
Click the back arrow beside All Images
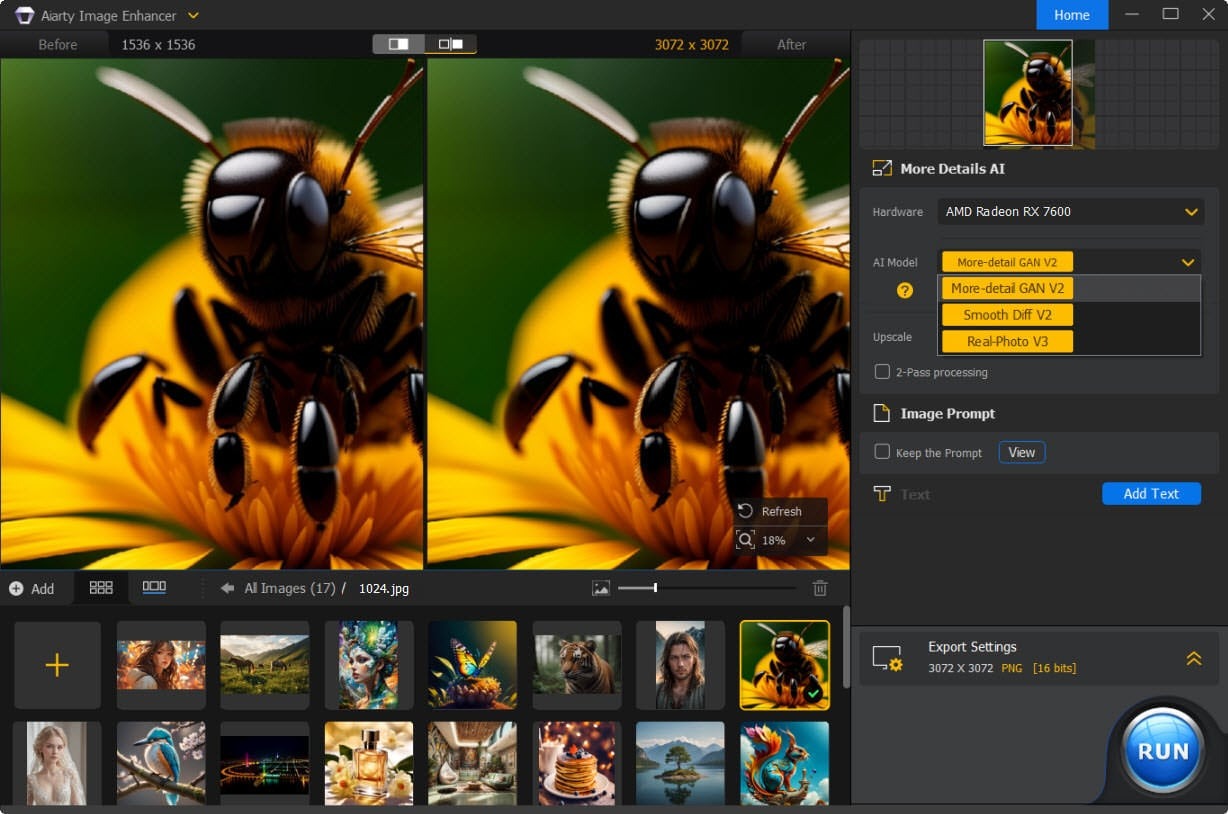click(x=227, y=588)
